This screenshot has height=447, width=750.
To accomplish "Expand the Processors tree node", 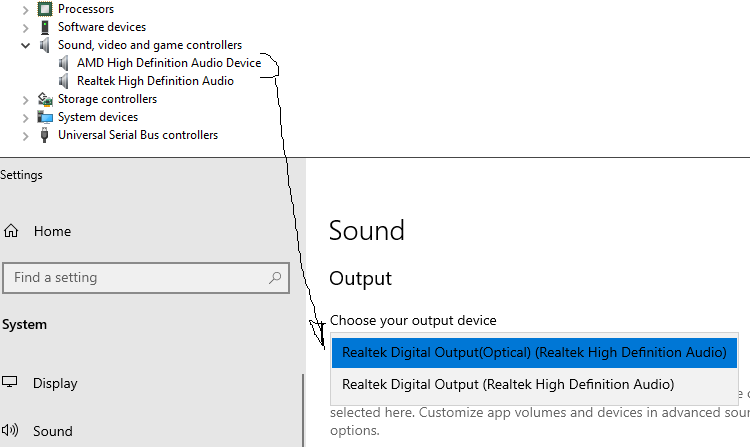I will (x=25, y=10).
